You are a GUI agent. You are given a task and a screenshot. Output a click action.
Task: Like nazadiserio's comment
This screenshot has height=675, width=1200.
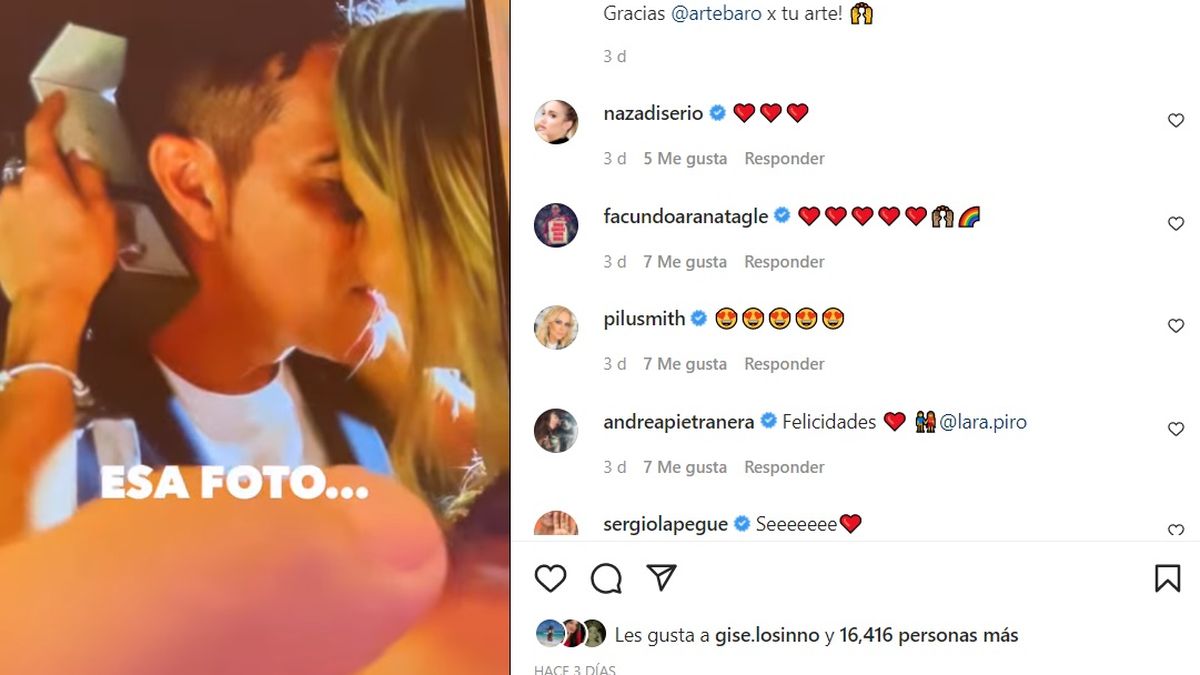pos(1176,121)
